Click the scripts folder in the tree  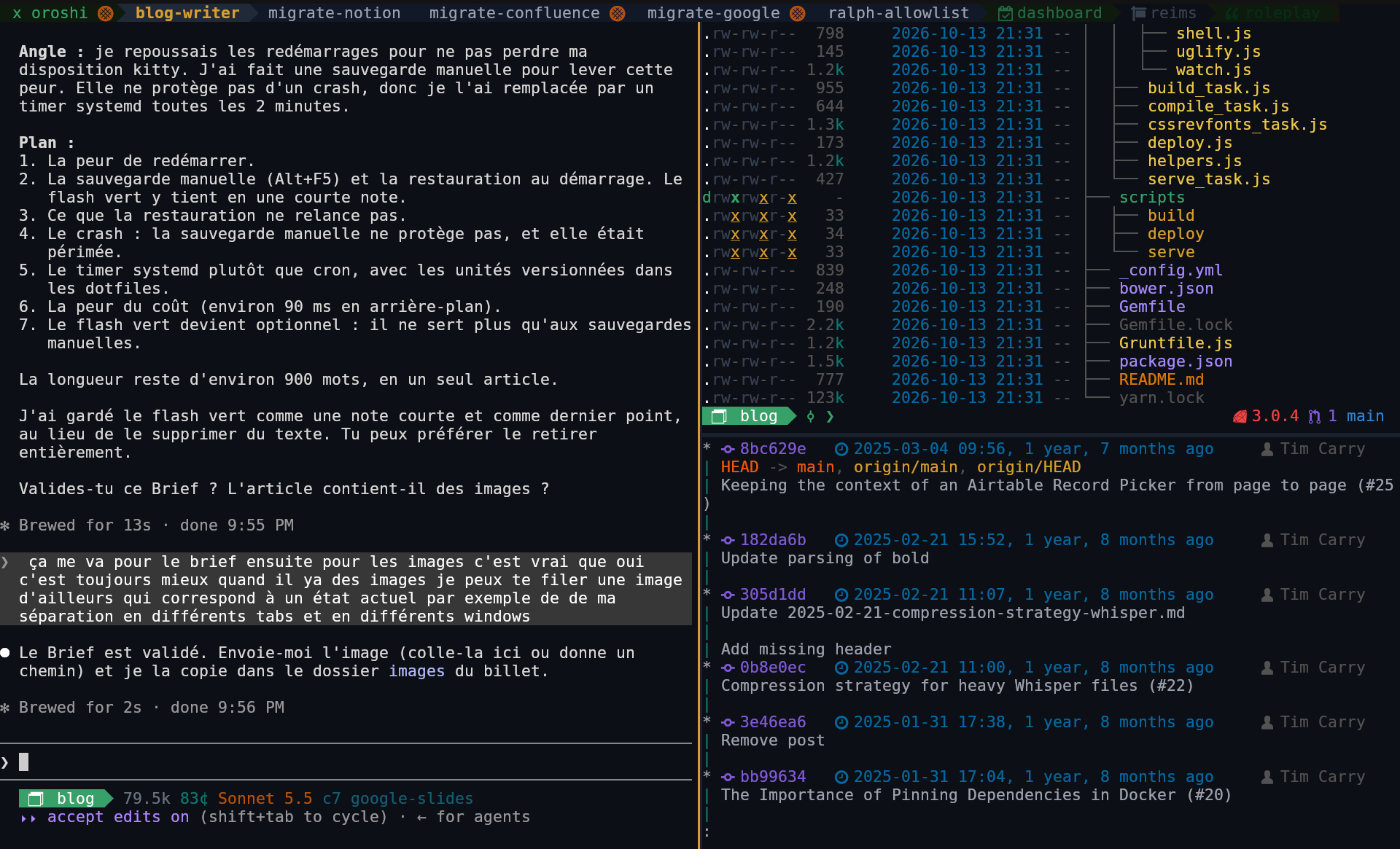pos(1152,197)
